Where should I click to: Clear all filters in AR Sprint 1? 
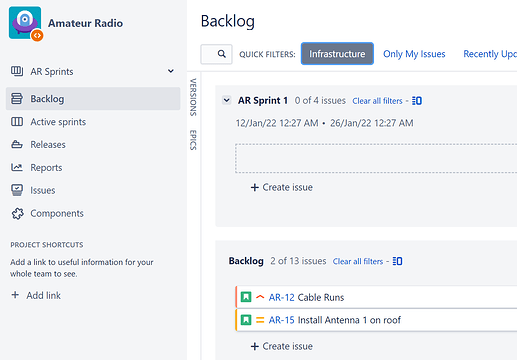pos(377,101)
